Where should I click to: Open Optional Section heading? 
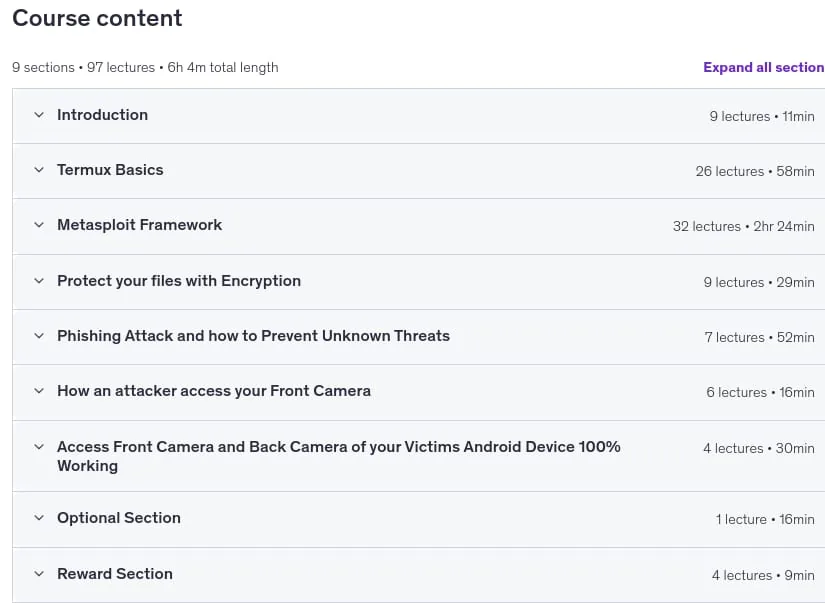(119, 518)
